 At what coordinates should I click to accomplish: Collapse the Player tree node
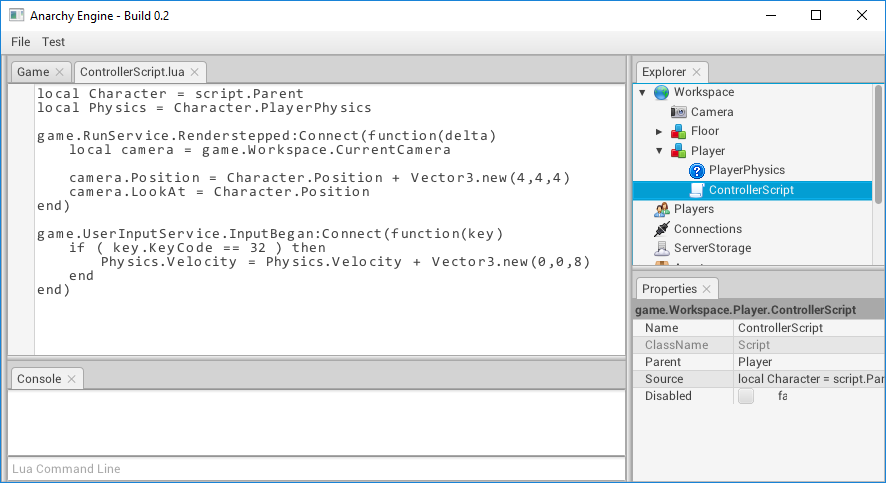(x=659, y=151)
